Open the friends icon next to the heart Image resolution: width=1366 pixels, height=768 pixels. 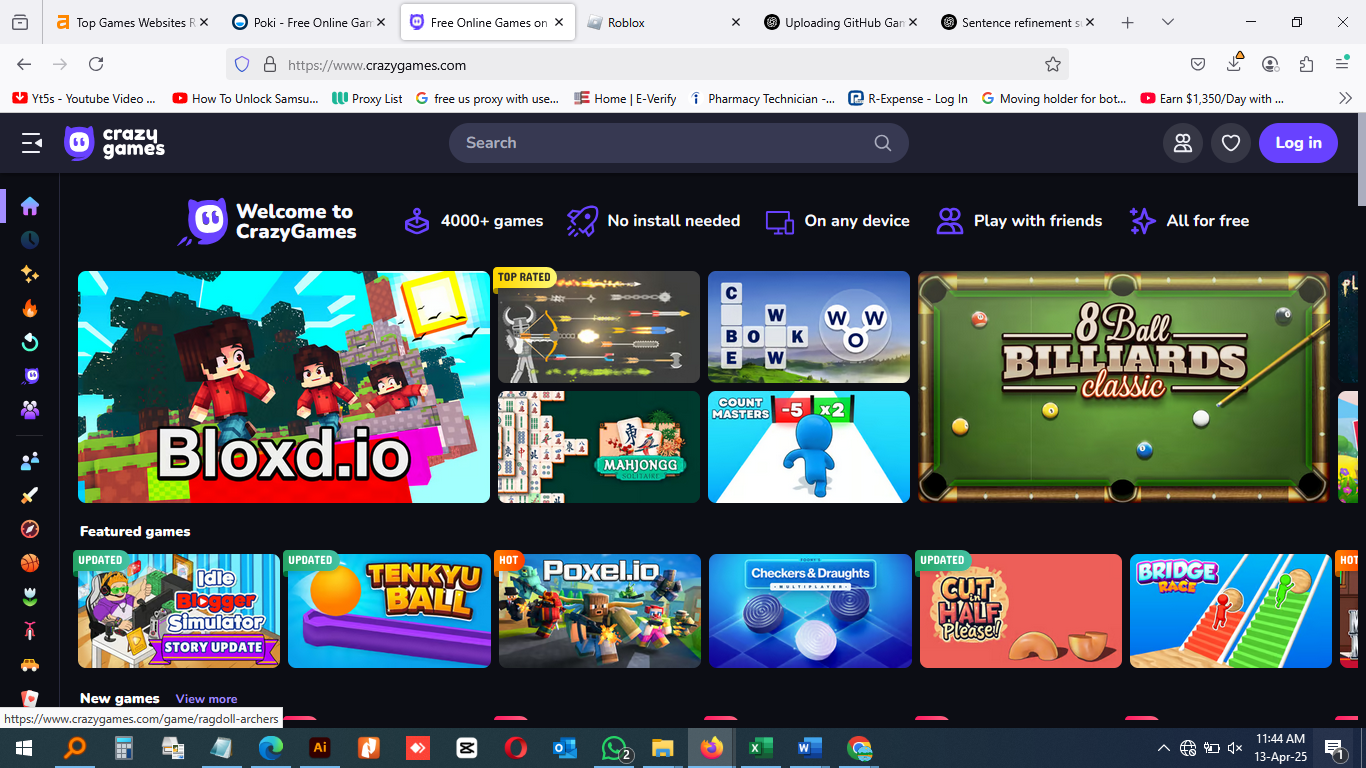point(1183,143)
